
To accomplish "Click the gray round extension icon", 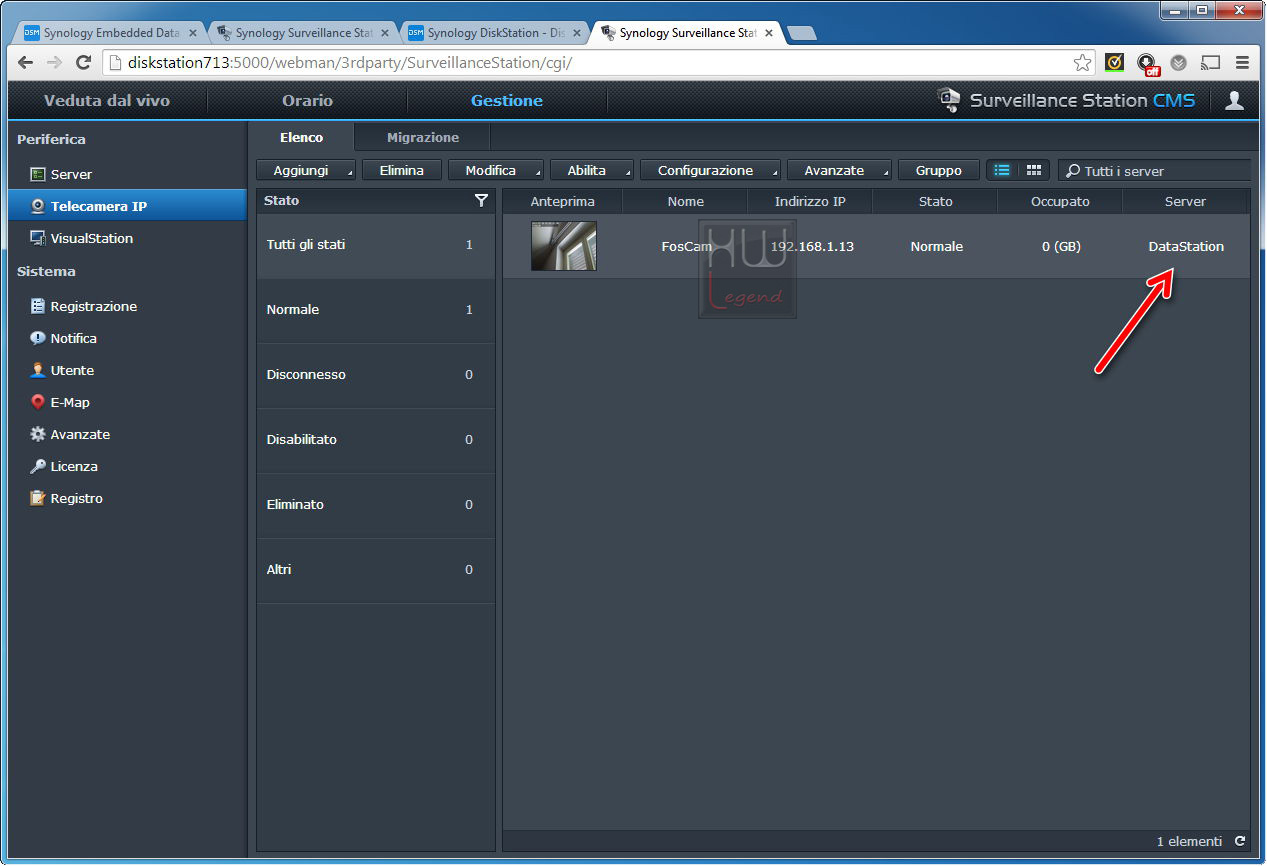I will (1179, 63).
